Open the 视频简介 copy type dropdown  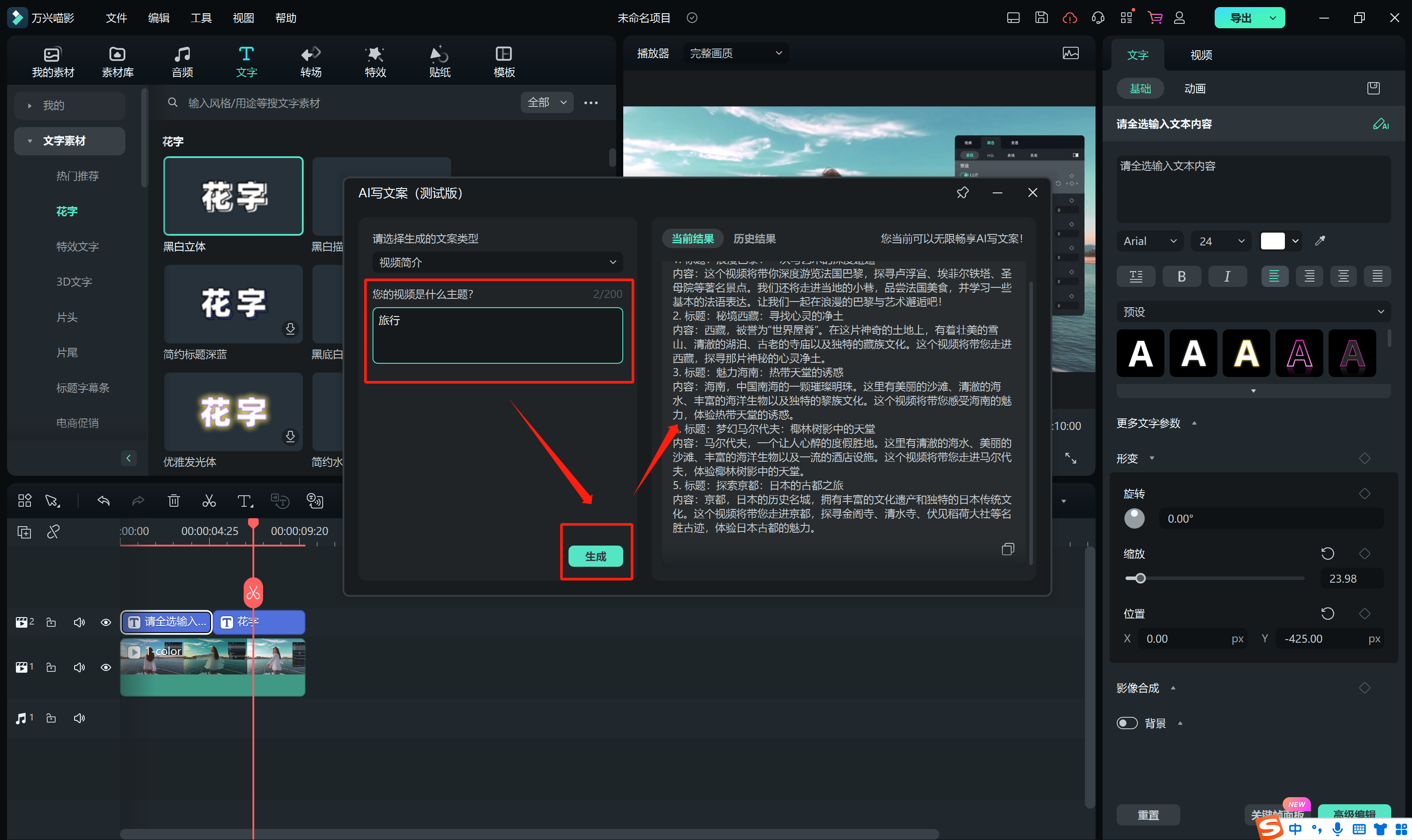[x=497, y=263]
